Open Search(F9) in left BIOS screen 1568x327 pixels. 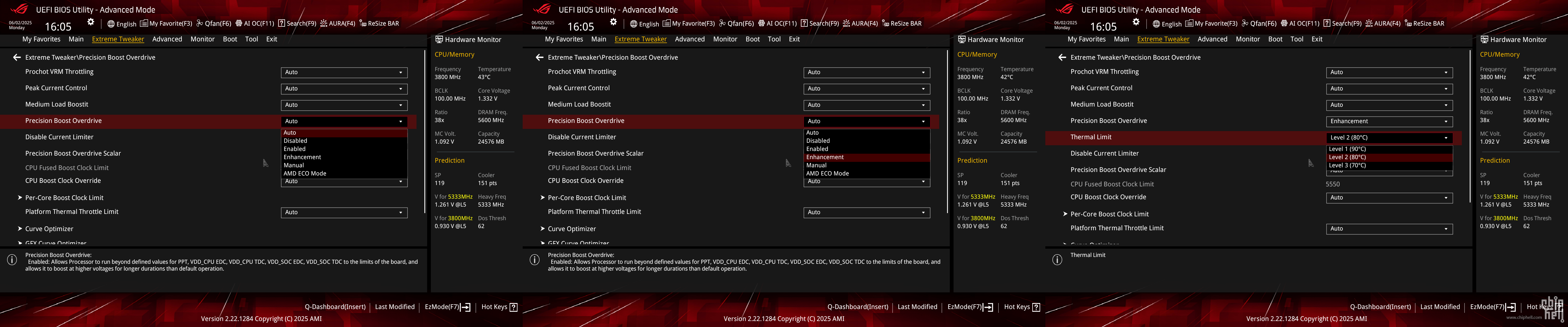point(297,24)
